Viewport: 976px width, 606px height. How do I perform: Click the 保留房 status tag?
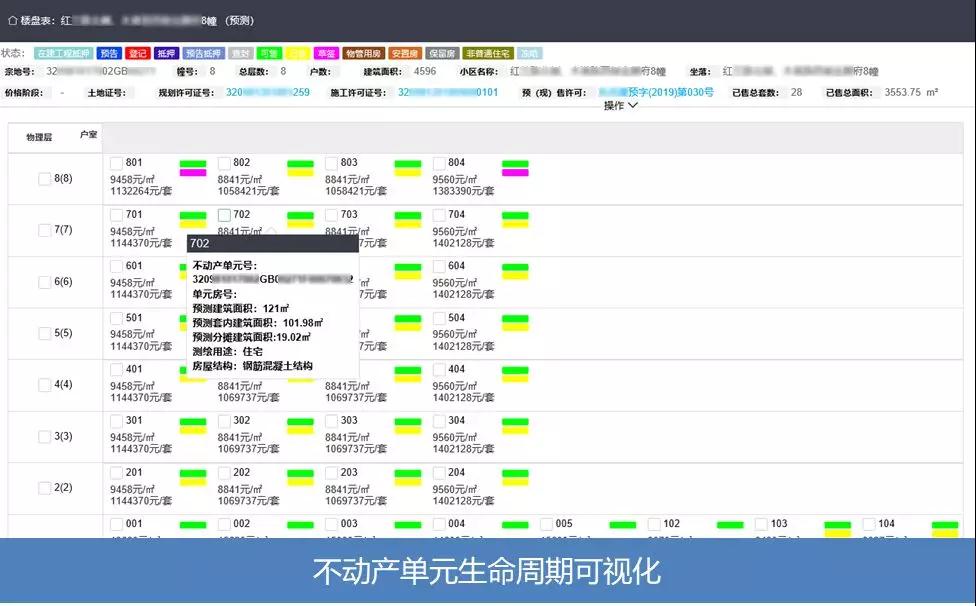pos(442,53)
